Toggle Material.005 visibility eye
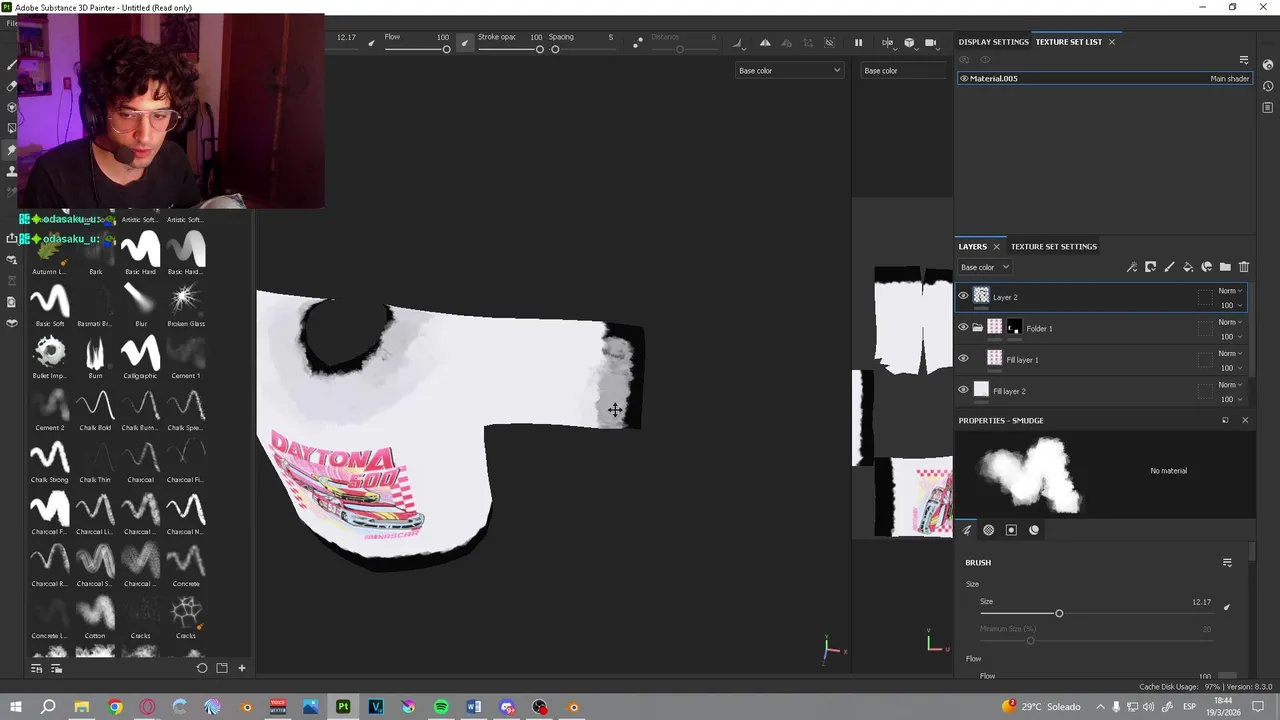The height and width of the screenshot is (720, 1280). coord(964,78)
